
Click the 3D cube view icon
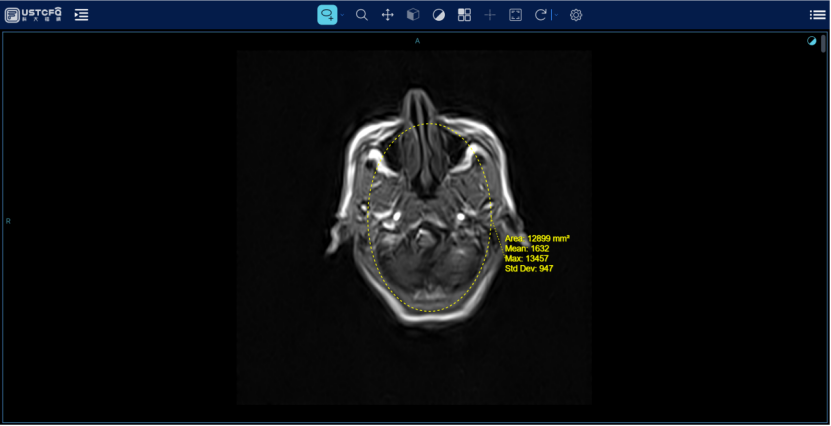[x=413, y=15]
